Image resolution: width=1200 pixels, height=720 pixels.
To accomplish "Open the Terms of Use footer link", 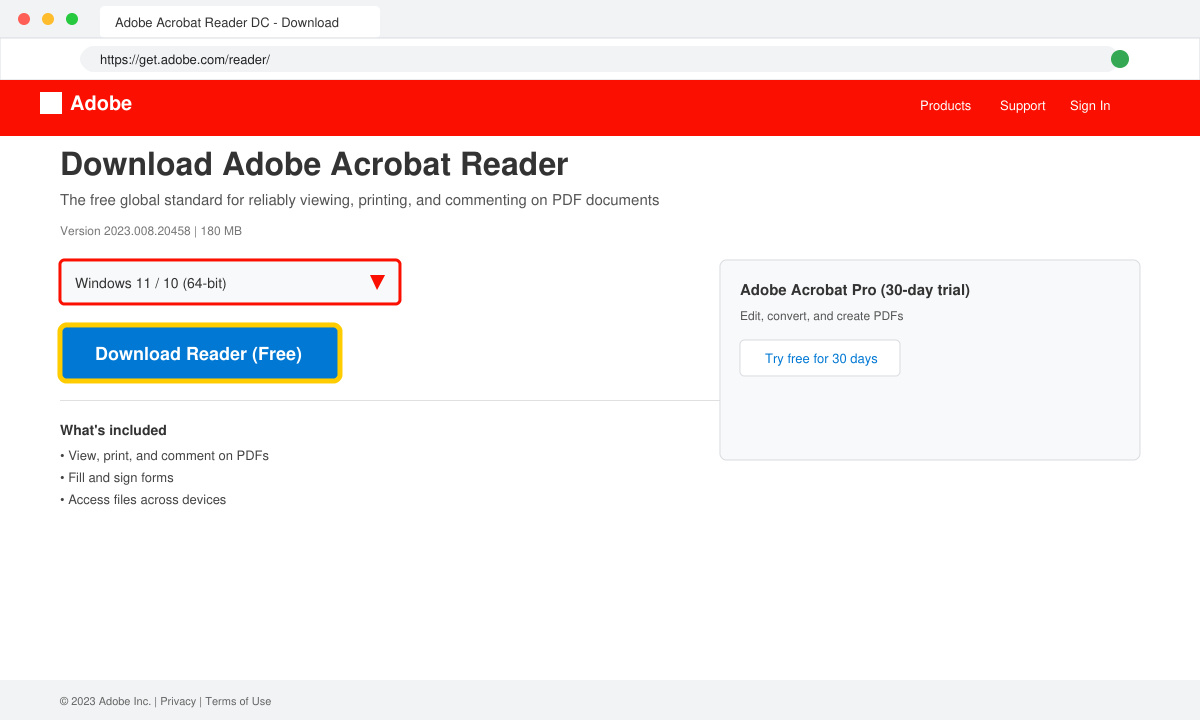I will (238, 701).
